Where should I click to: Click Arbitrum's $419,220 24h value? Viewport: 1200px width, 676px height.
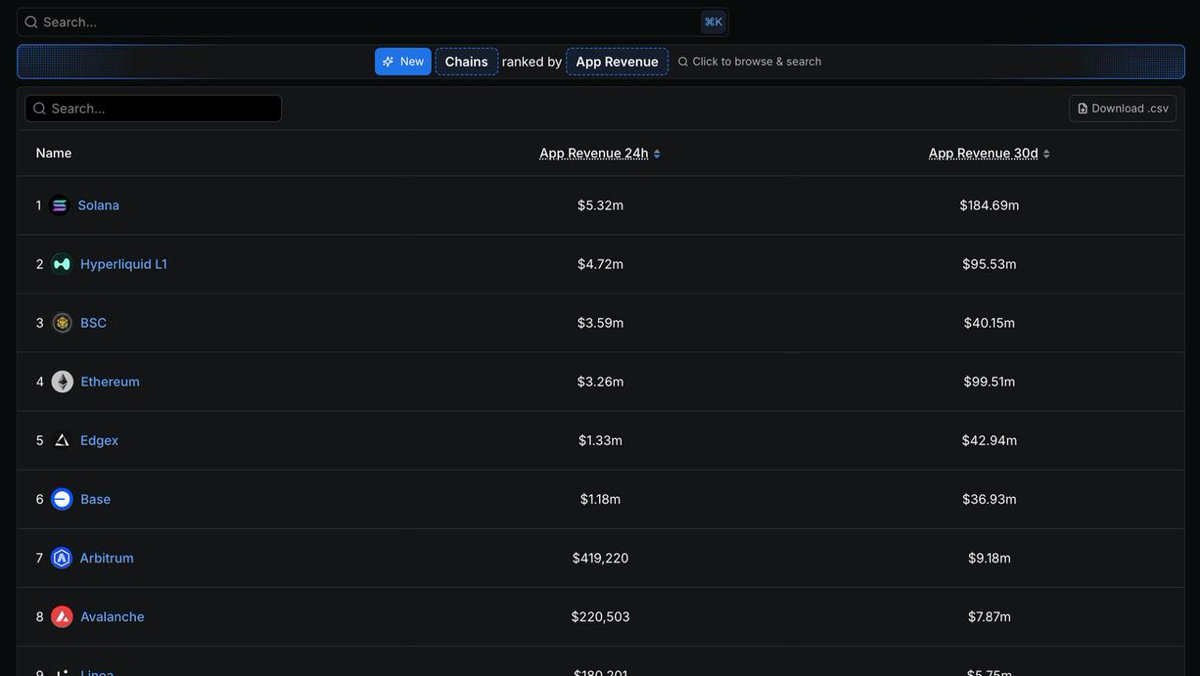pyautogui.click(x=600, y=558)
